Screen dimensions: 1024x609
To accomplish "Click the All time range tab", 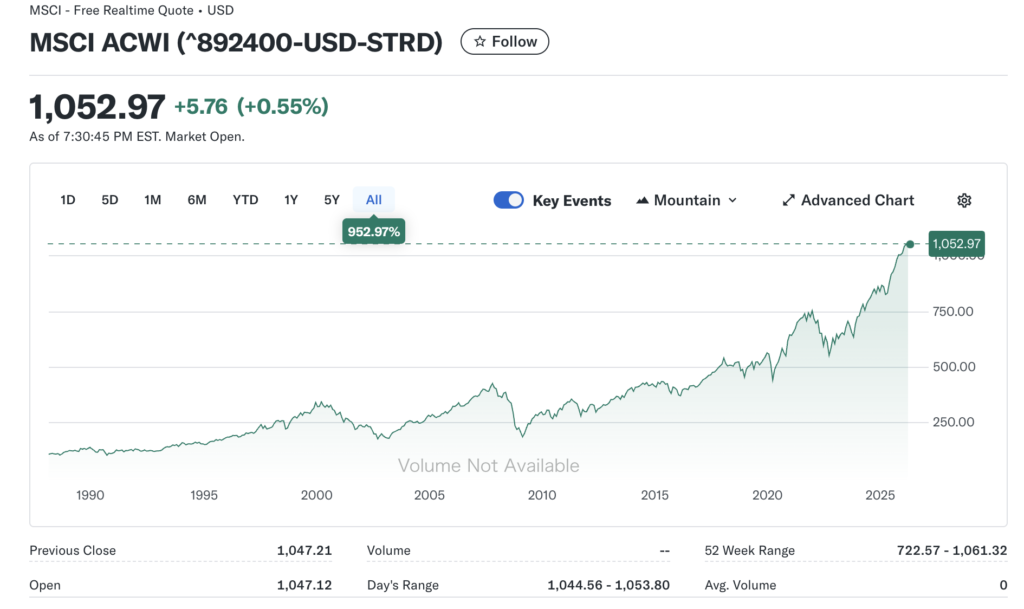I will coord(374,200).
